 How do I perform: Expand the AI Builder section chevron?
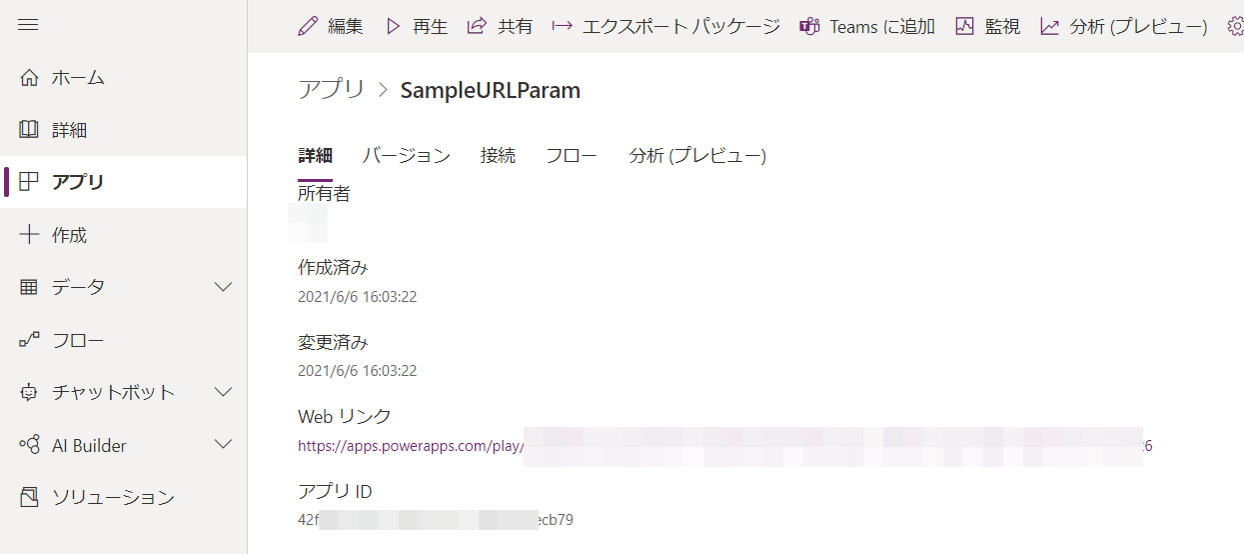coord(224,445)
